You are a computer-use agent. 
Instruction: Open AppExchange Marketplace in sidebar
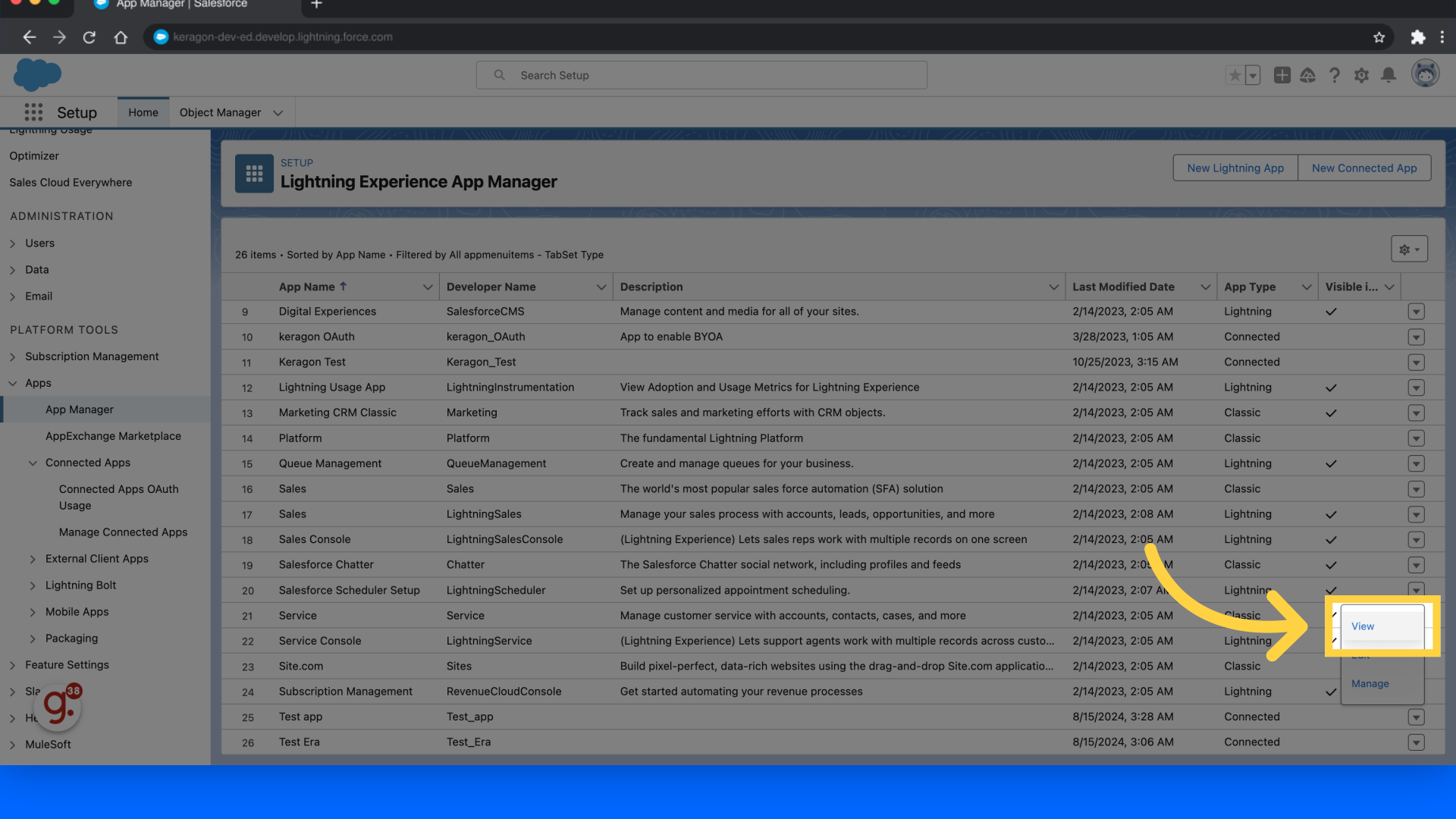113,436
